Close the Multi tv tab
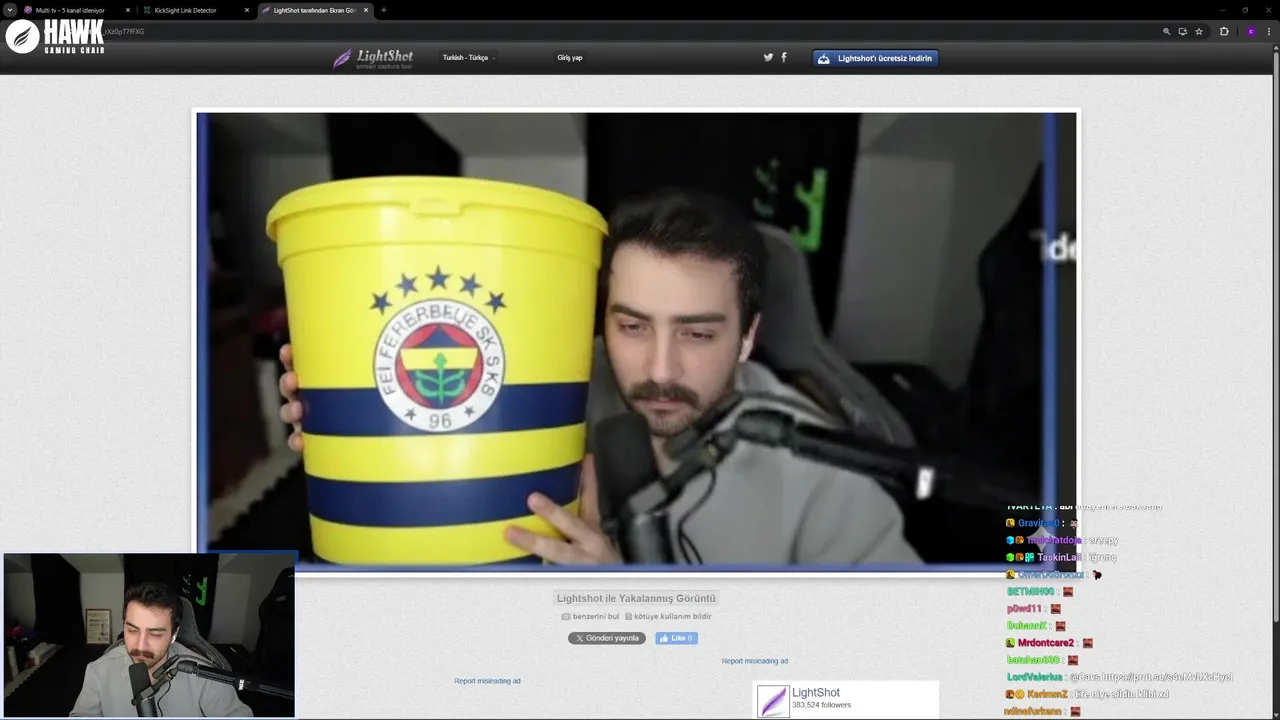 click(x=127, y=10)
